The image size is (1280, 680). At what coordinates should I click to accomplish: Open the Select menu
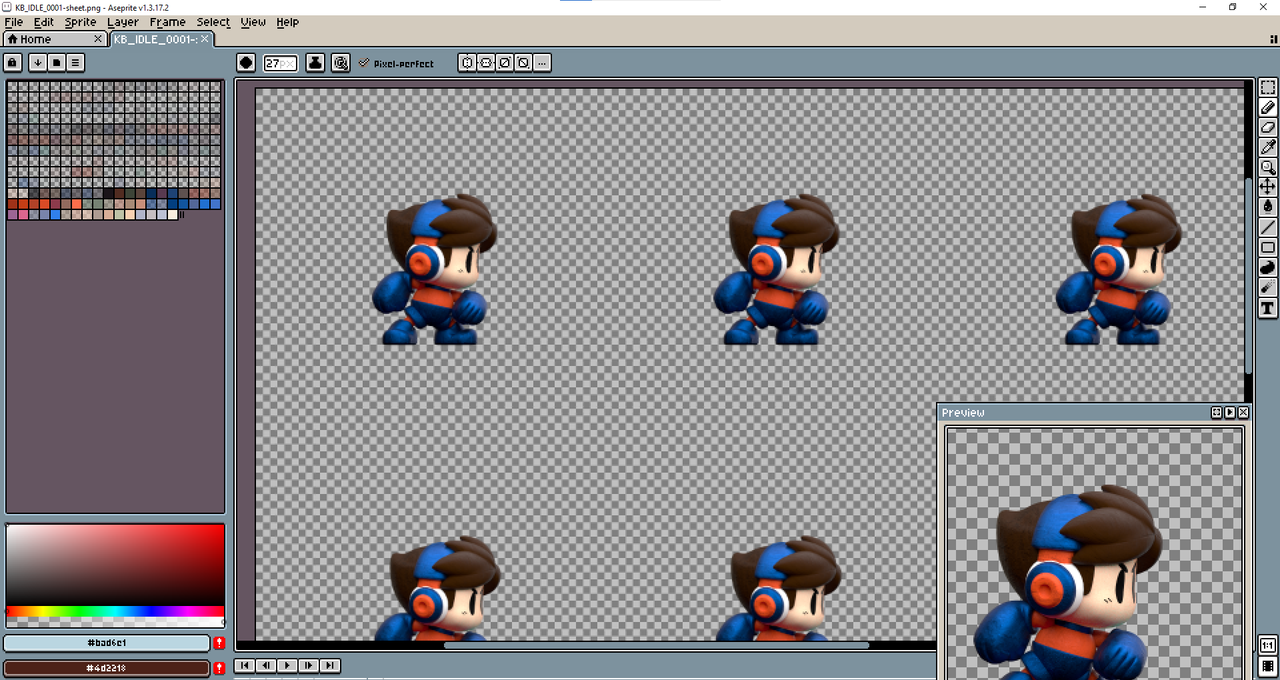tap(213, 22)
